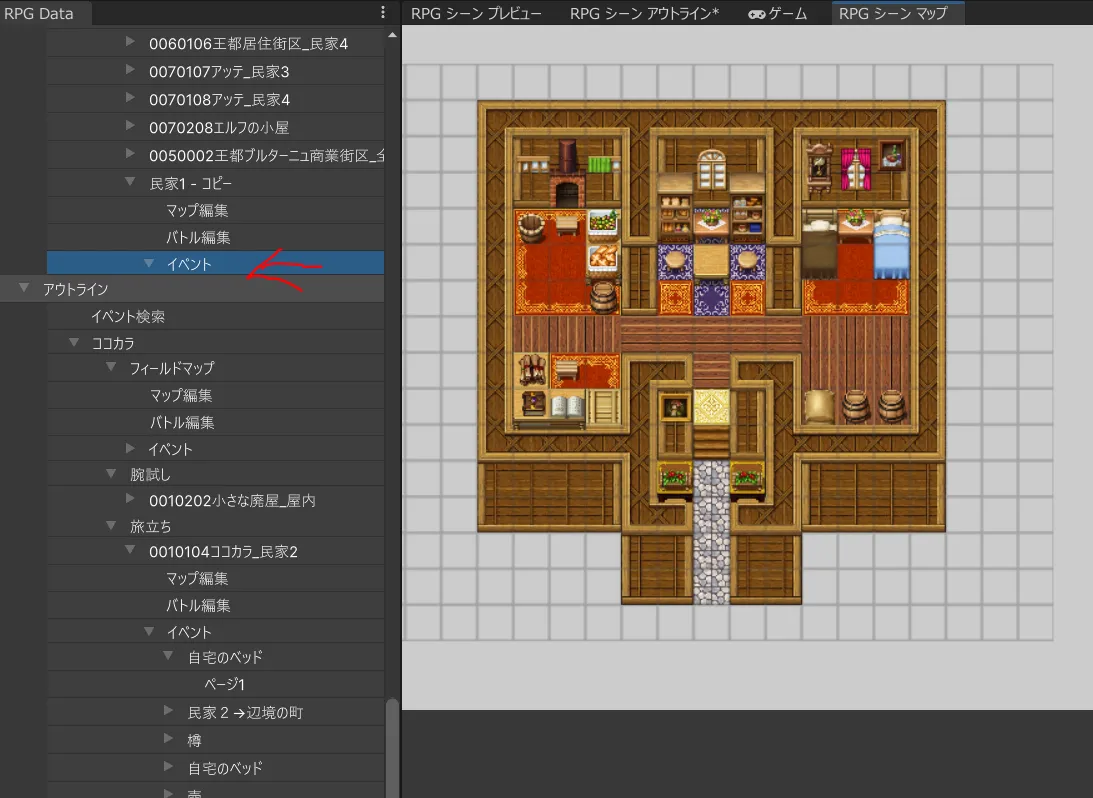
Task: Expand the 0070208エルフの小屋 map entry
Action: pos(130,127)
